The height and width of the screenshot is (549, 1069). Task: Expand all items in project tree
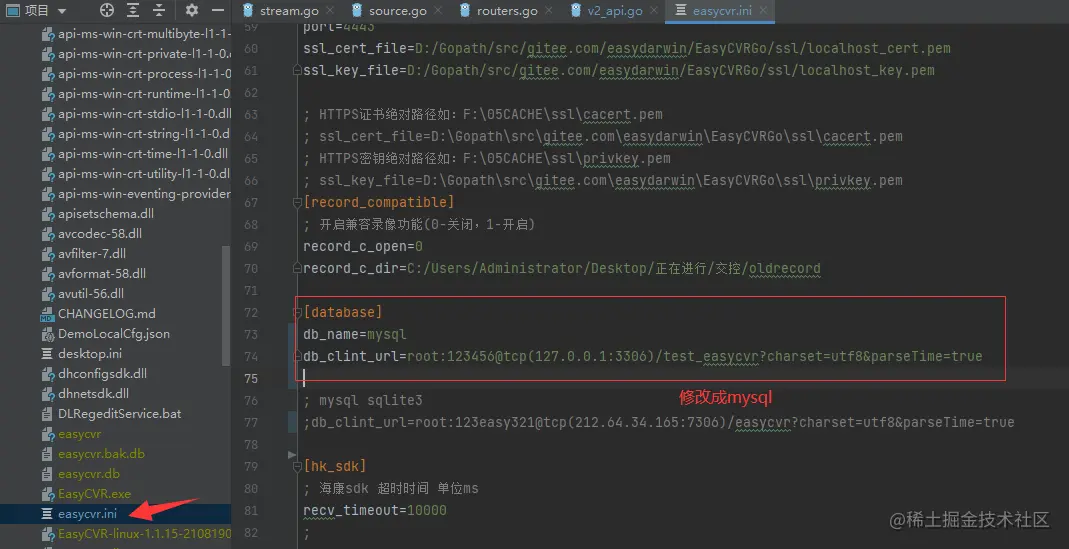[133, 10]
